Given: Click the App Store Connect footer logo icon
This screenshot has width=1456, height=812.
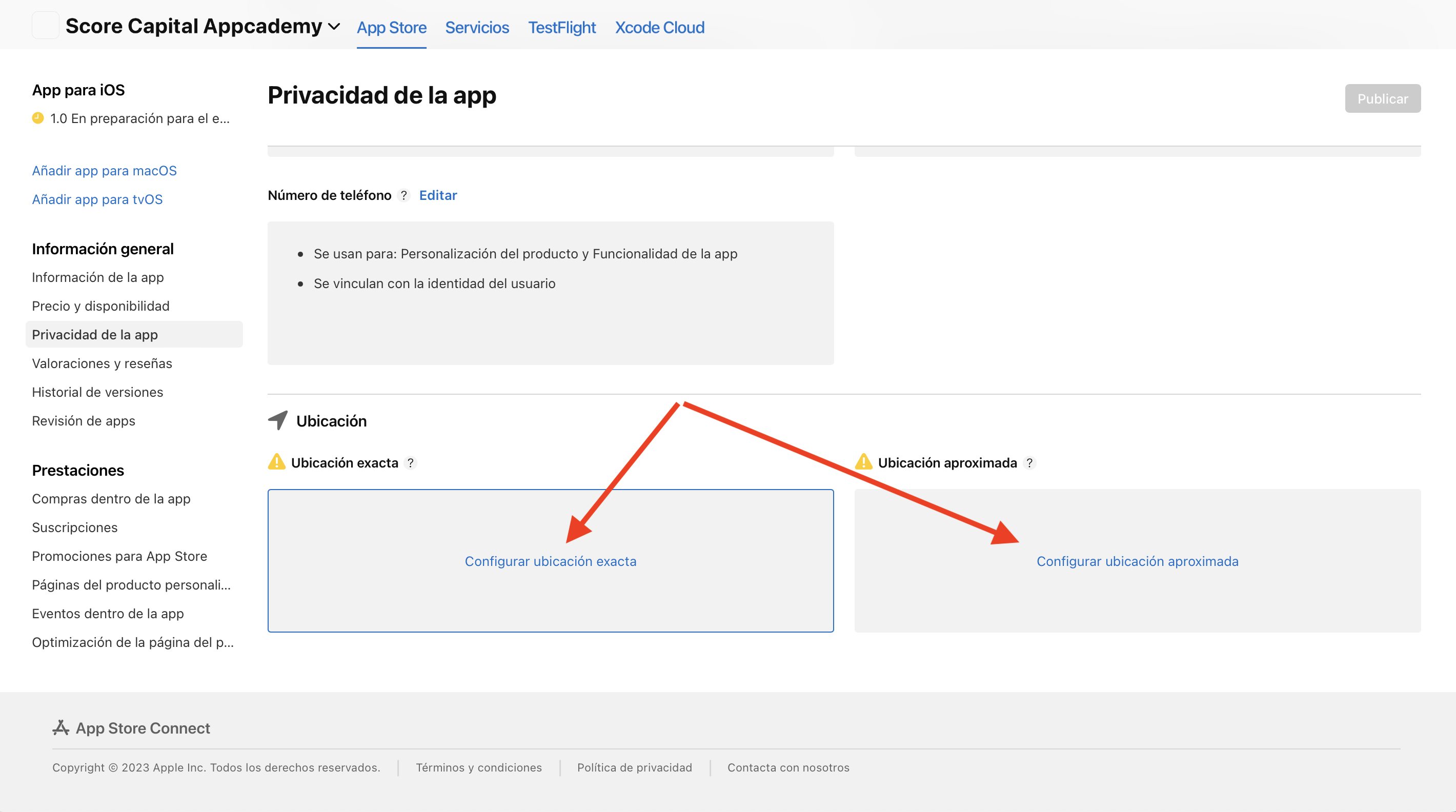Looking at the screenshot, I should [x=61, y=728].
